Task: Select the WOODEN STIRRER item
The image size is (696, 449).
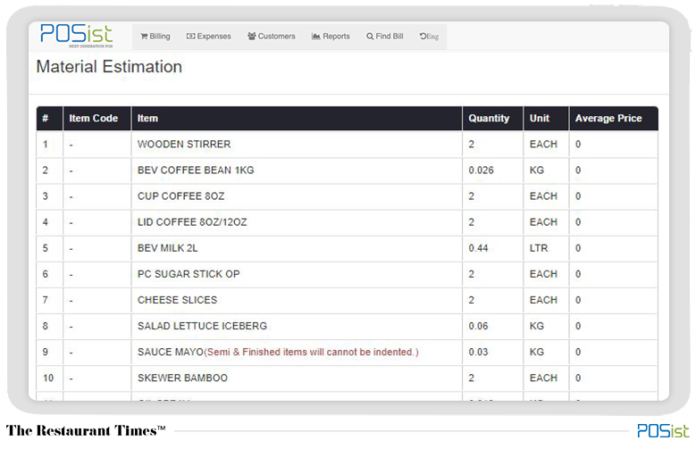Action: pyautogui.click(x=184, y=144)
